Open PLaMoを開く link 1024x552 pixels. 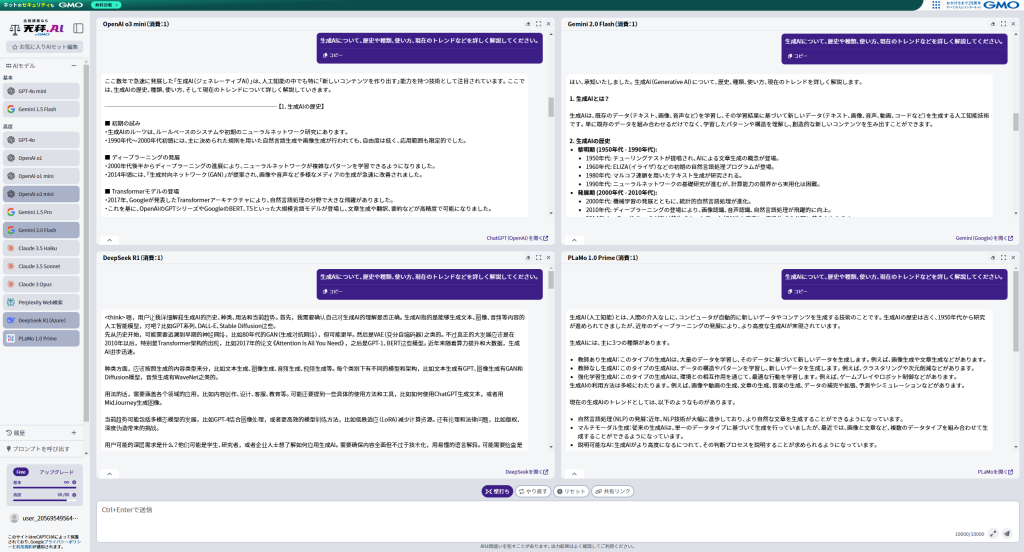pyautogui.click(x=995, y=472)
